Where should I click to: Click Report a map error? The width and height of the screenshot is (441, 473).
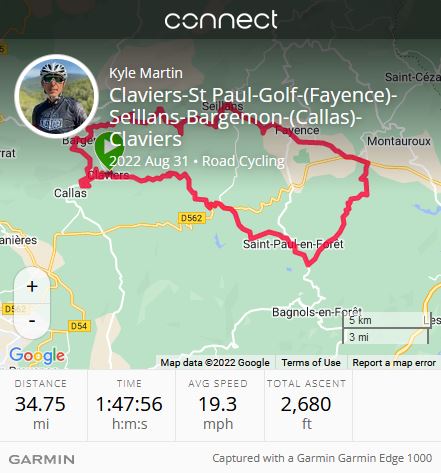pyautogui.click(x=394, y=363)
